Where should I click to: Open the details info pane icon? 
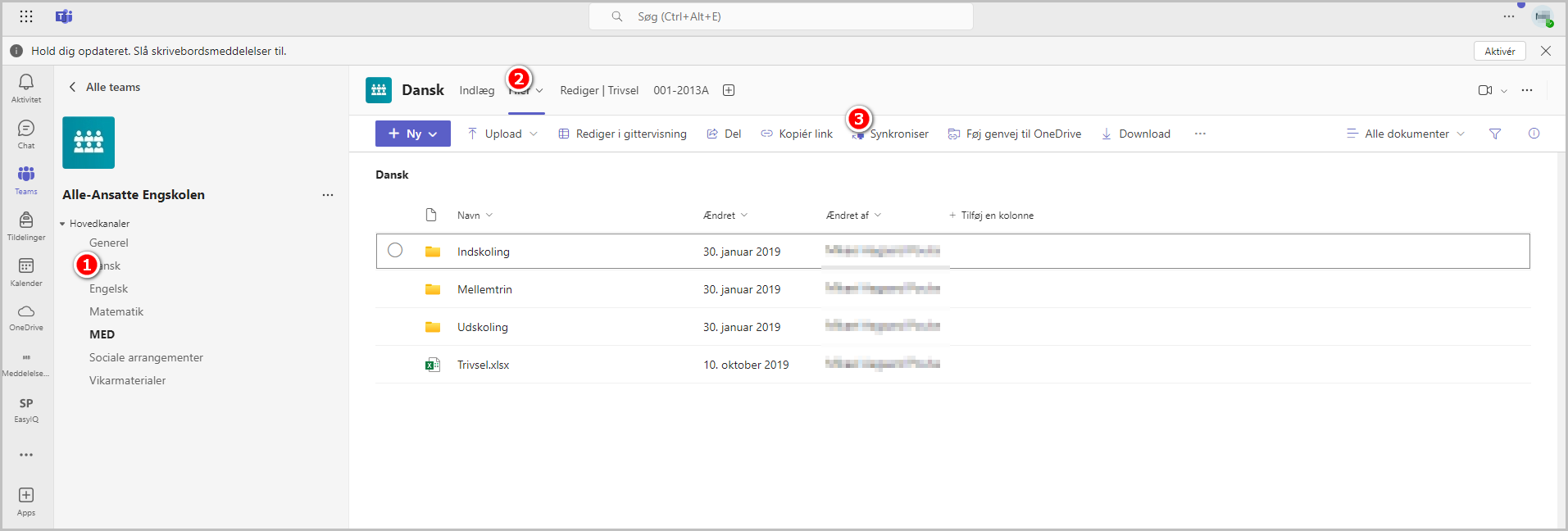point(1534,134)
